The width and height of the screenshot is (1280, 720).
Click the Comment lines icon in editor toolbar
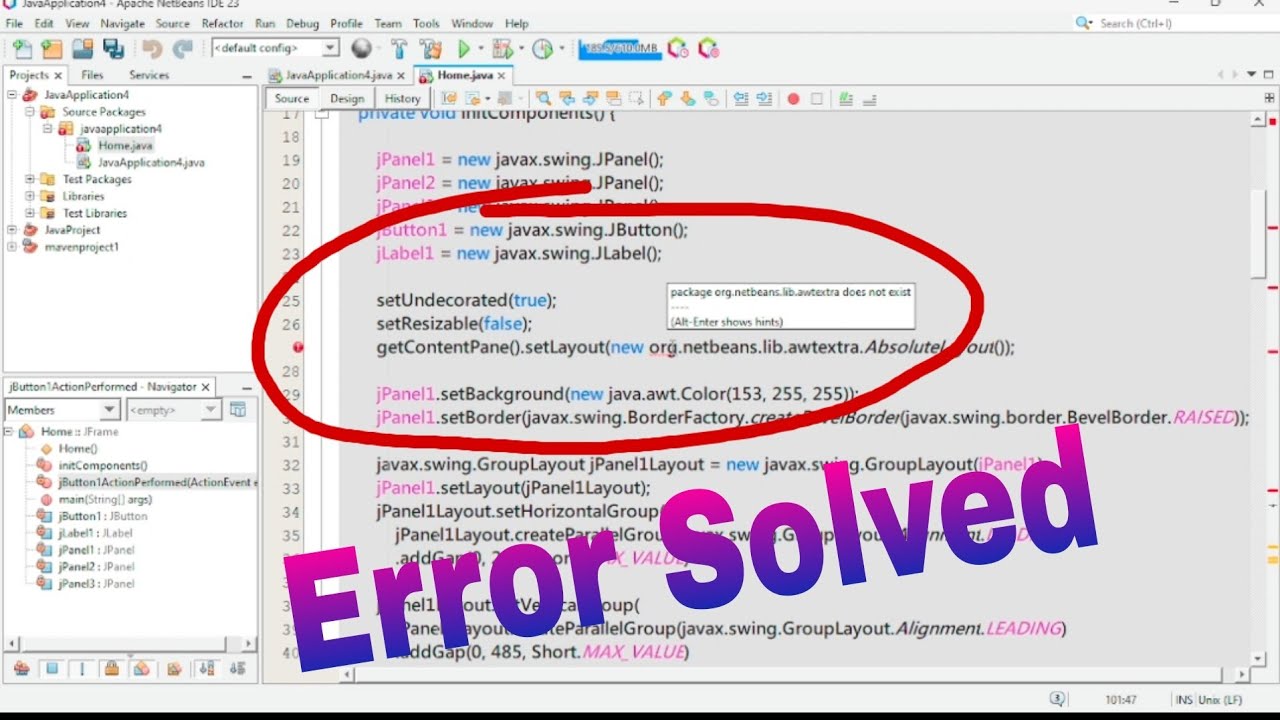[x=846, y=98]
